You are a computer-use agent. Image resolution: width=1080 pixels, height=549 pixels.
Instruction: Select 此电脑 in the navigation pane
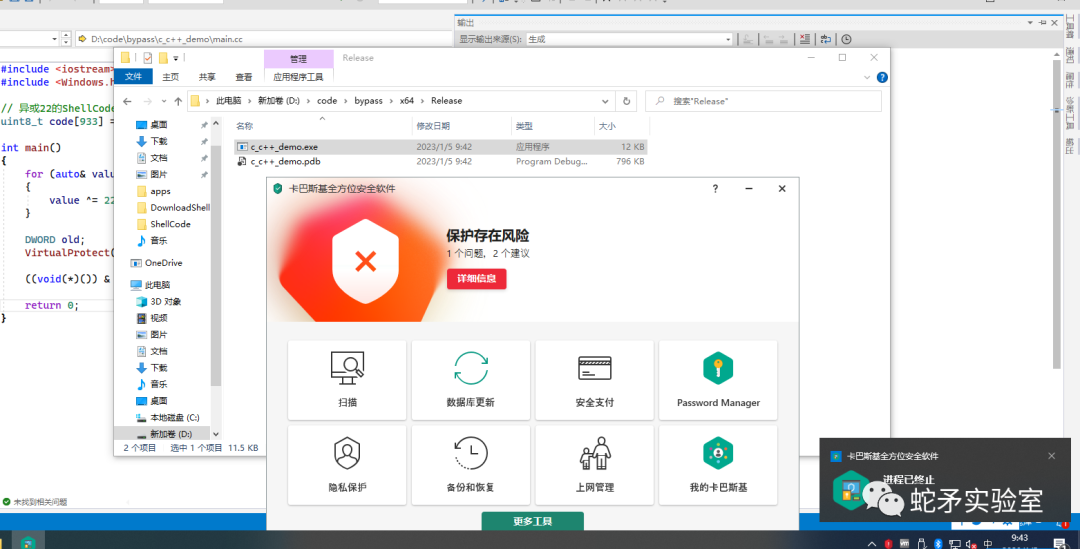pos(150,284)
